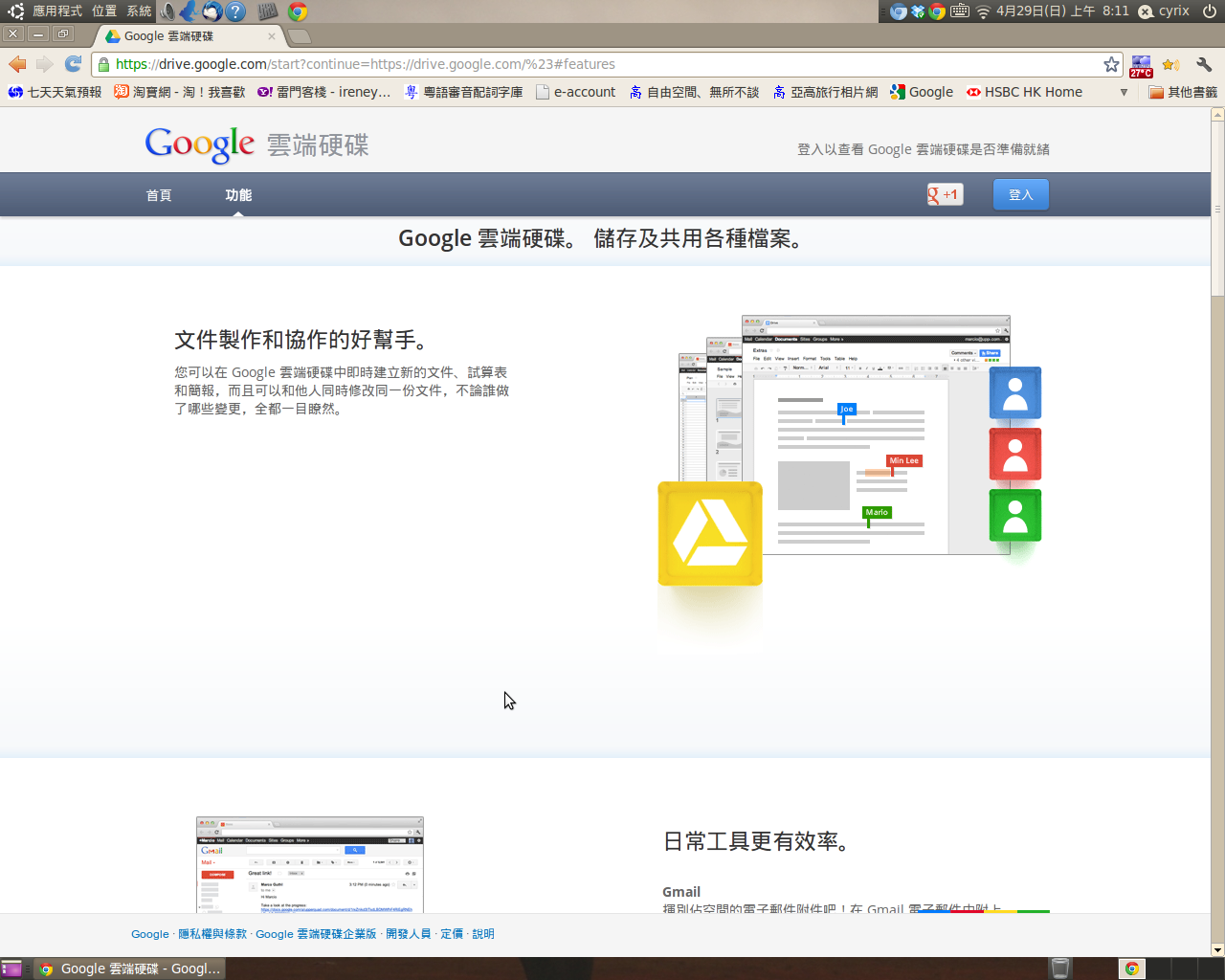Open the Google 雲端硬碟企業版 footer link

tap(316, 934)
